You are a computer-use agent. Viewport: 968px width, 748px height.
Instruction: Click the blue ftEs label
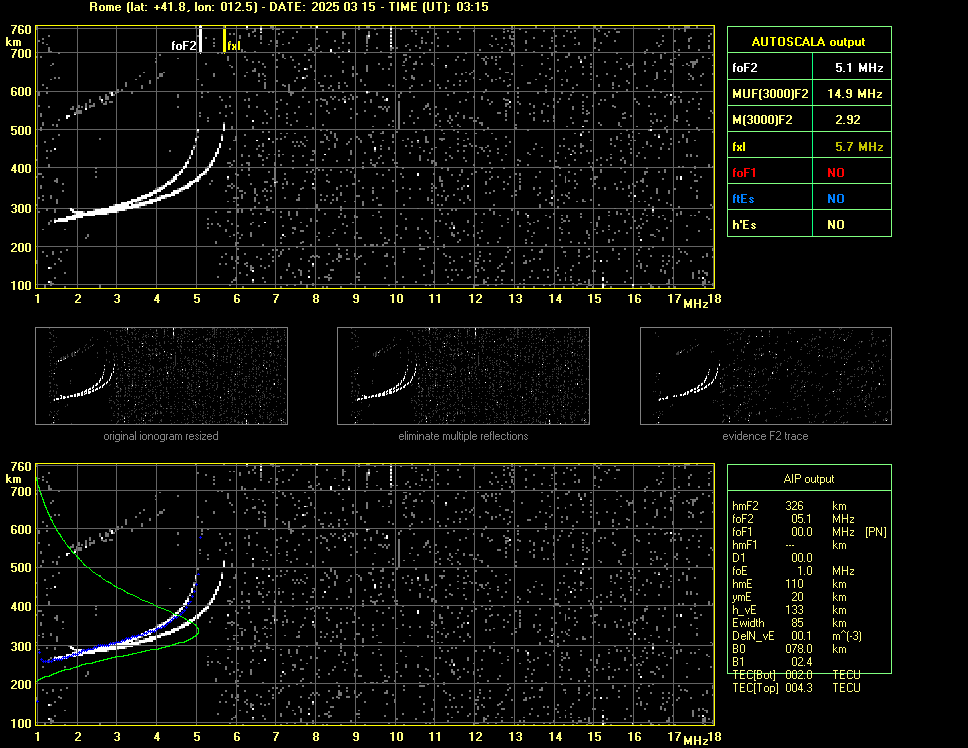pos(743,199)
